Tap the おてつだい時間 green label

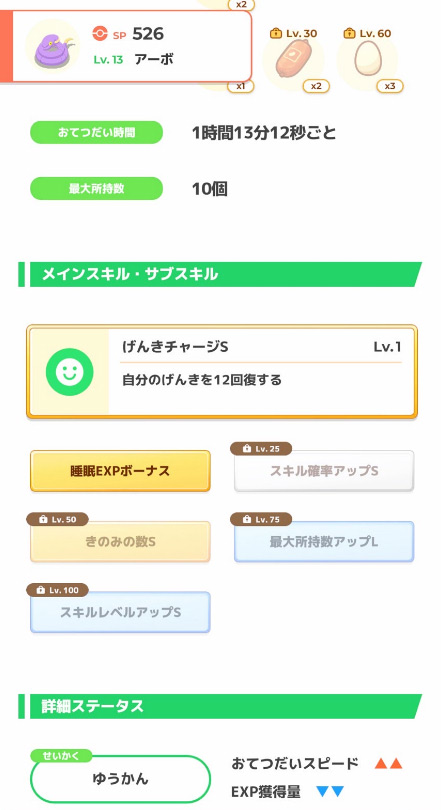(97, 132)
